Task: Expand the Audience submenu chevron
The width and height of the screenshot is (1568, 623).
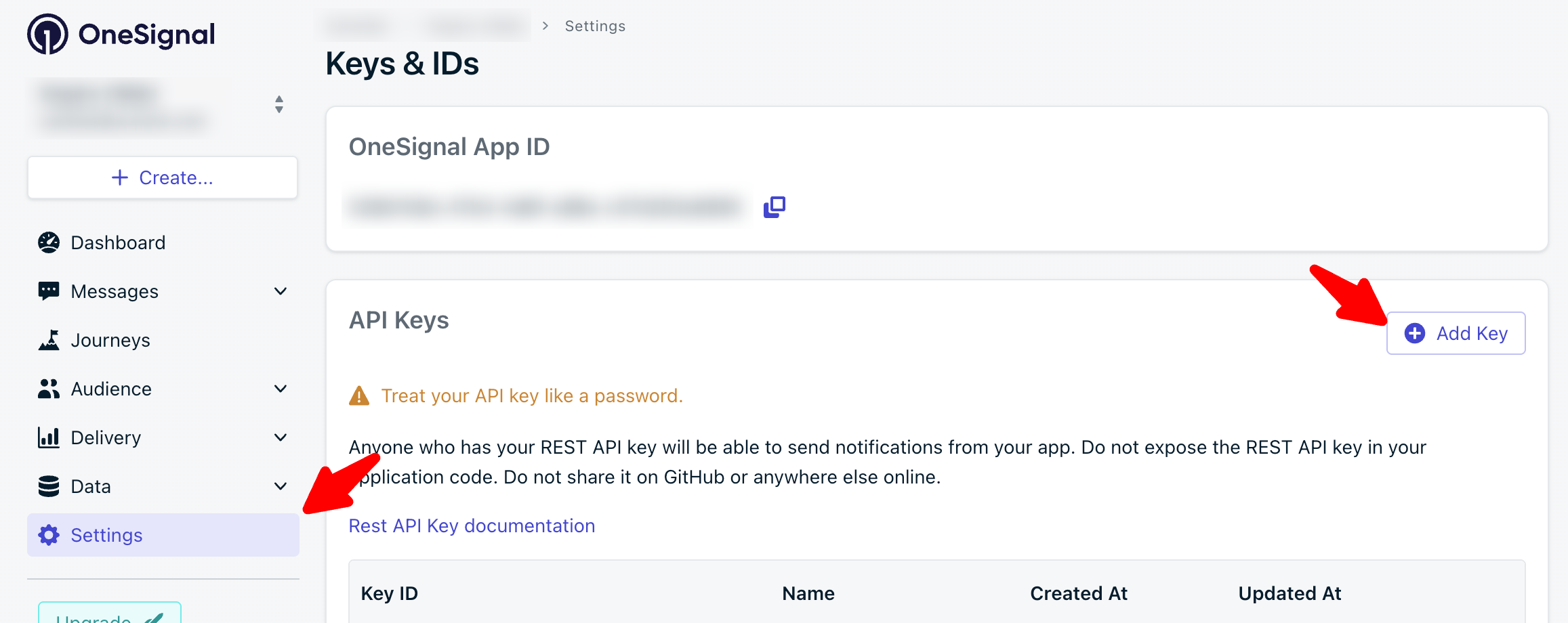Action: (x=281, y=389)
